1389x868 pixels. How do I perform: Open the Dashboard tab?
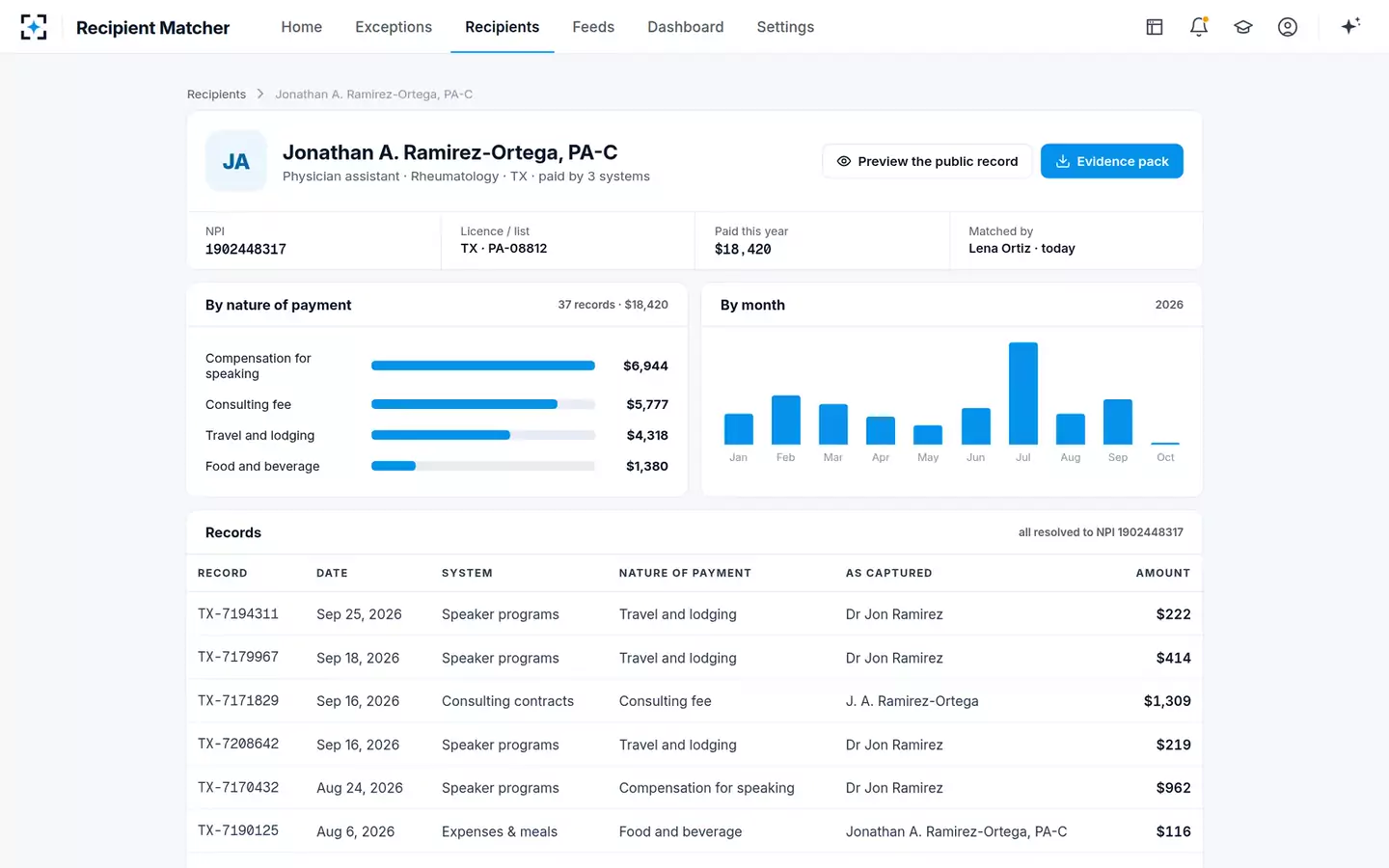click(x=686, y=27)
